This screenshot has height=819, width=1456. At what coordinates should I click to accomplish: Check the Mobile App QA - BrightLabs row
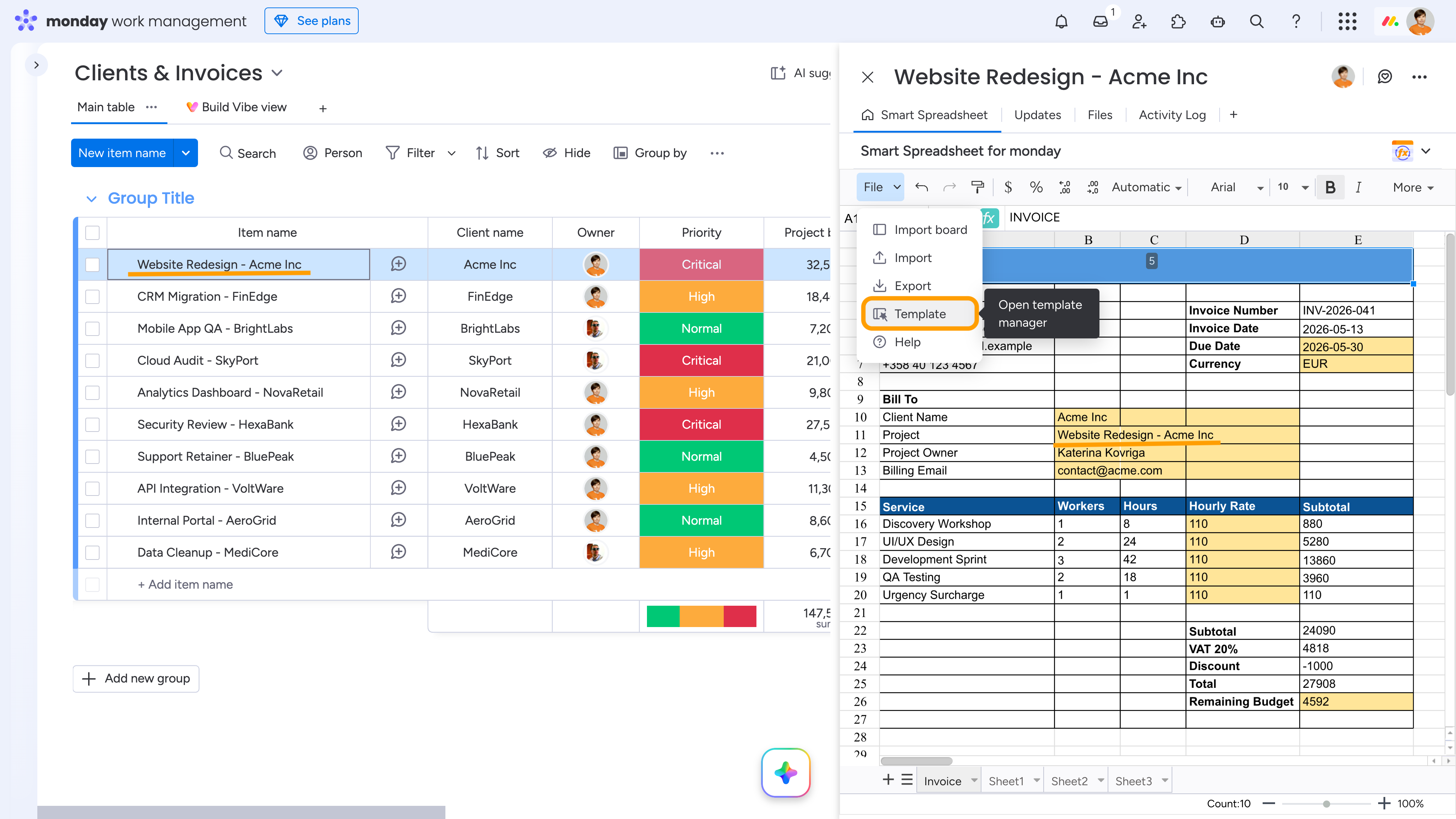pyautogui.click(x=92, y=328)
